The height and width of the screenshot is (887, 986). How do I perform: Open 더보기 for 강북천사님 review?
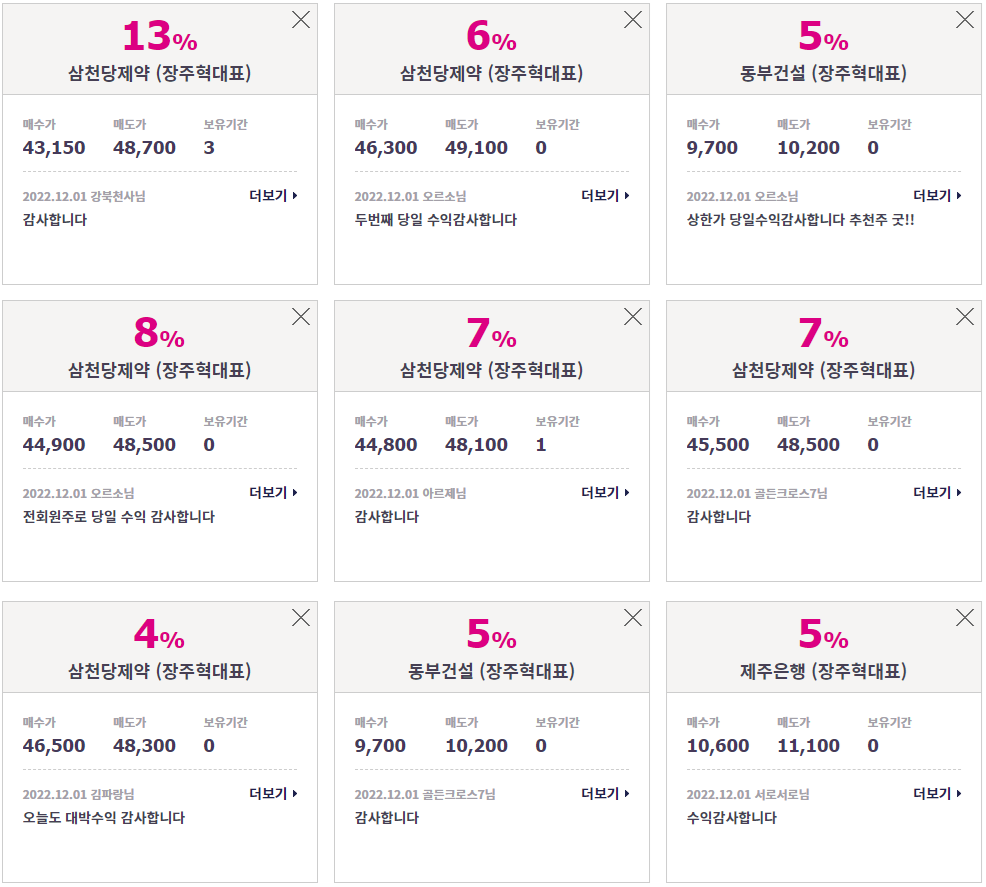274,196
